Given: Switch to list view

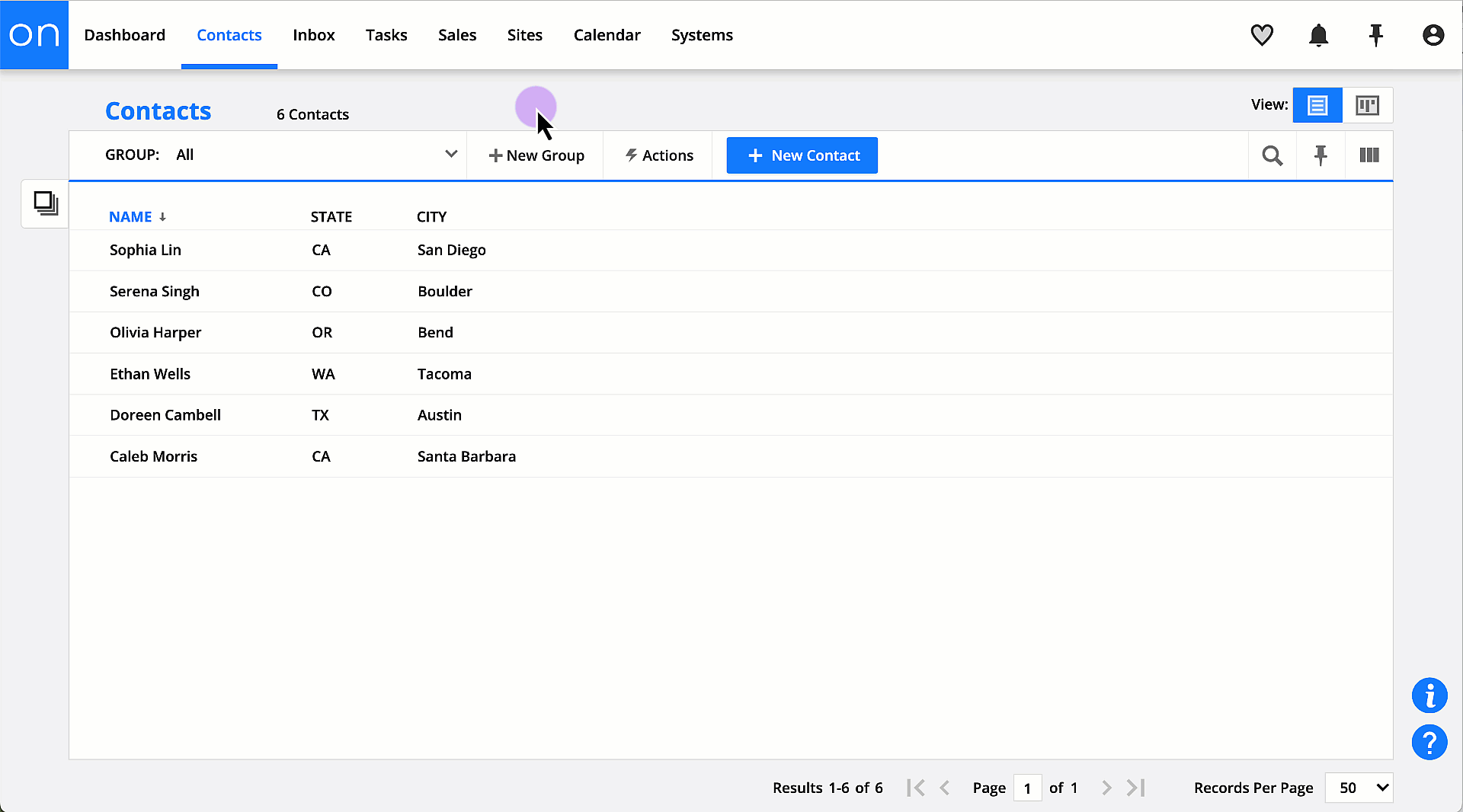Looking at the screenshot, I should click(x=1317, y=105).
